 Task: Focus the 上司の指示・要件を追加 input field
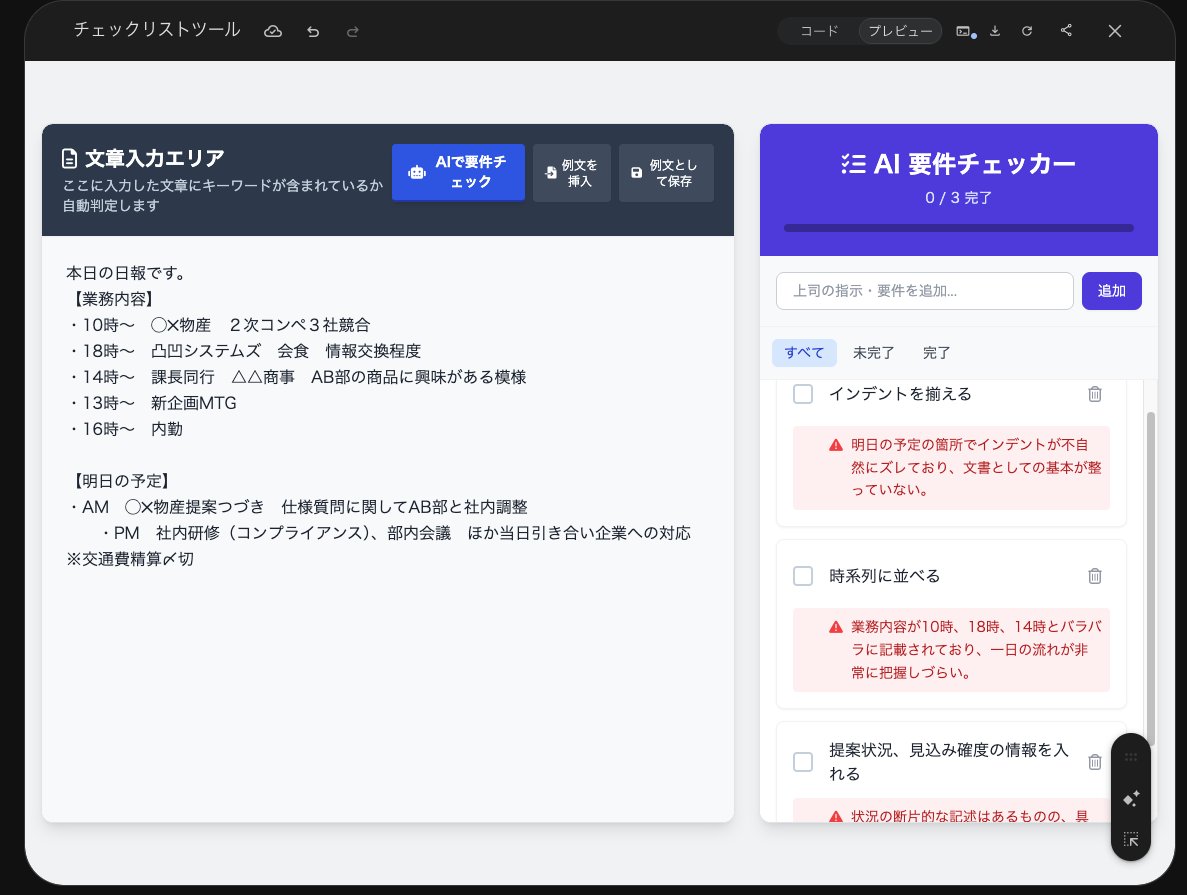tap(924, 291)
